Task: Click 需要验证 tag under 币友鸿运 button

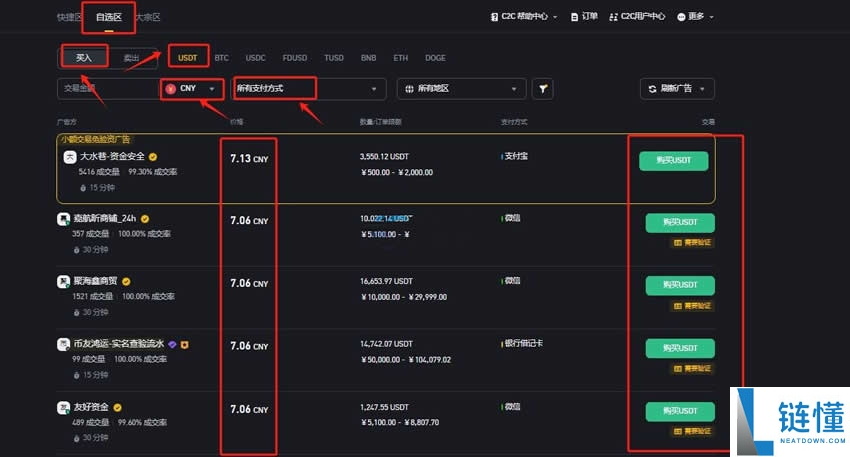Action: click(692, 369)
